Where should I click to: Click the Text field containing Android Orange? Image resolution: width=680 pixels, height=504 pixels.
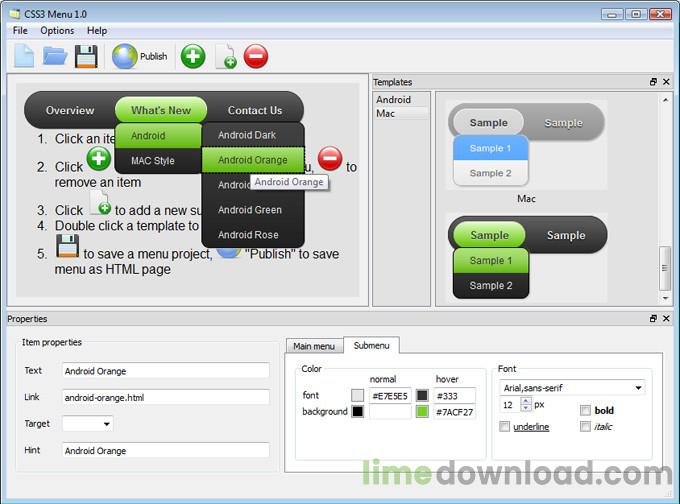pyautogui.click(x=166, y=371)
